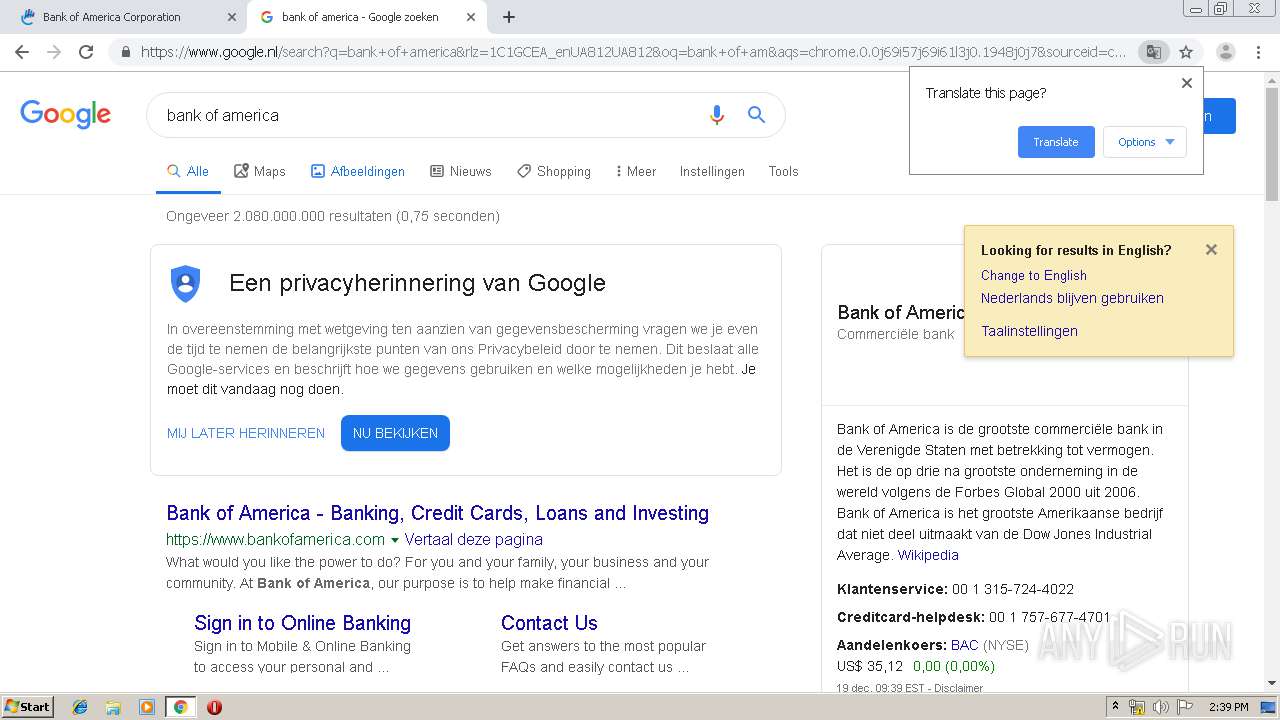This screenshot has width=1280, height=720.
Task: Open the media player taskbar icon
Action: pos(146,707)
